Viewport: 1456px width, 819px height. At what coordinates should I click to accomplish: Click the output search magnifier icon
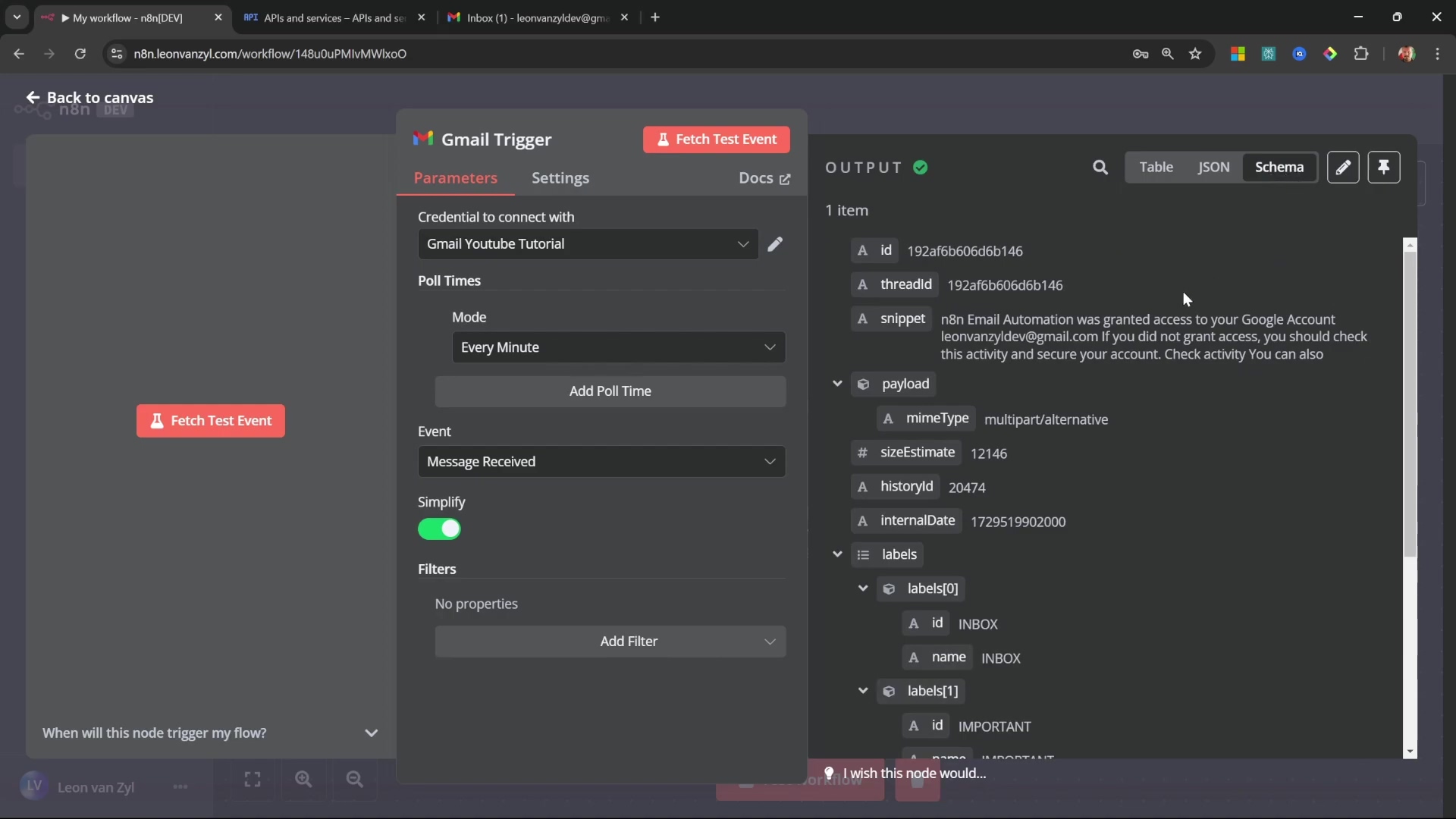coord(1100,168)
